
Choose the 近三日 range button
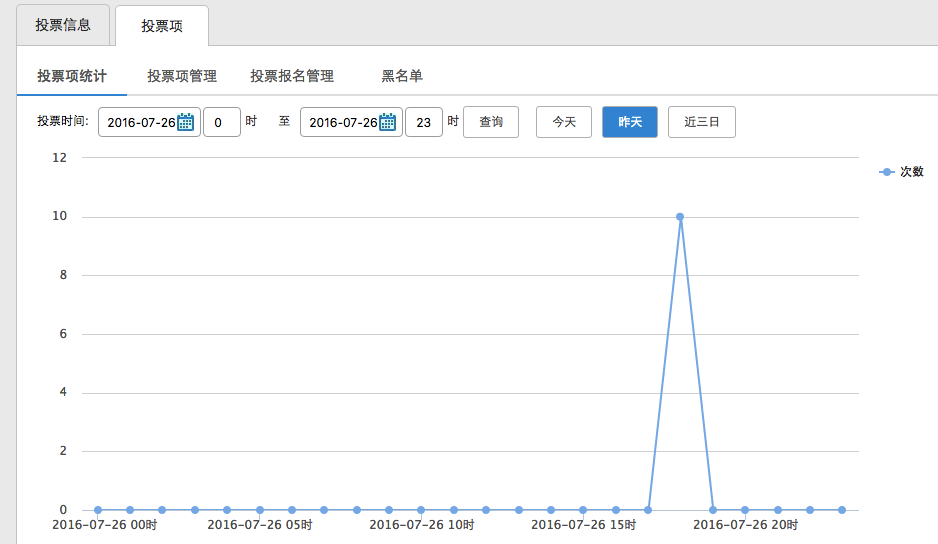(x=702, y=122)
